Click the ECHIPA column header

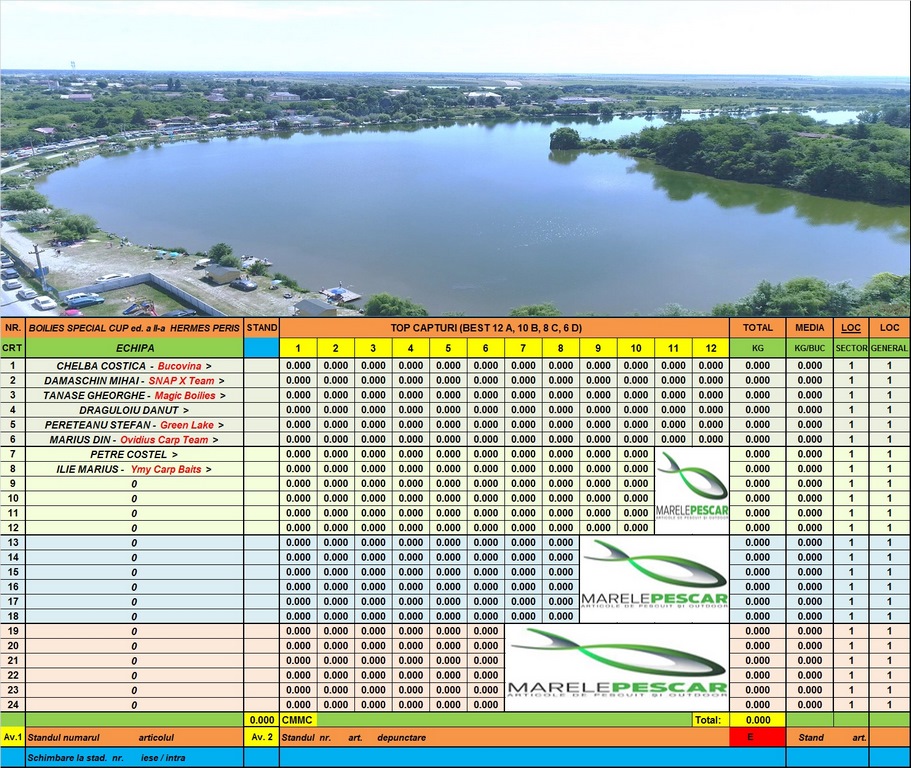134,348
